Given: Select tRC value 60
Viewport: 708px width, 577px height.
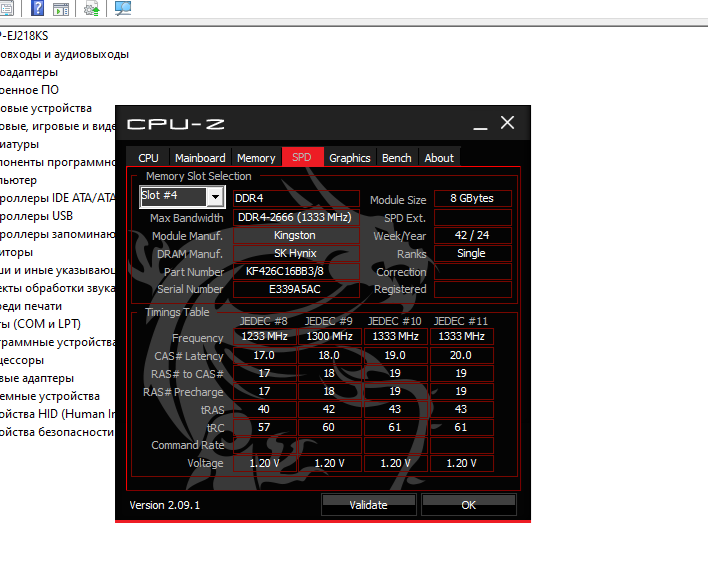Looking at the screenshot, I should [330, 428].
